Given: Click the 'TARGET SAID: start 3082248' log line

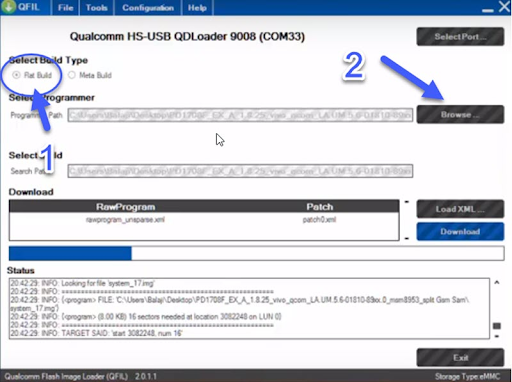Looking at the screenshot, I should (96, 333).
